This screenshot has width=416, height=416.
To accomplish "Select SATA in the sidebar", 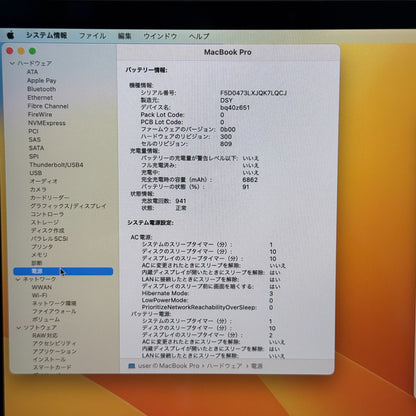I will point(36,148).
